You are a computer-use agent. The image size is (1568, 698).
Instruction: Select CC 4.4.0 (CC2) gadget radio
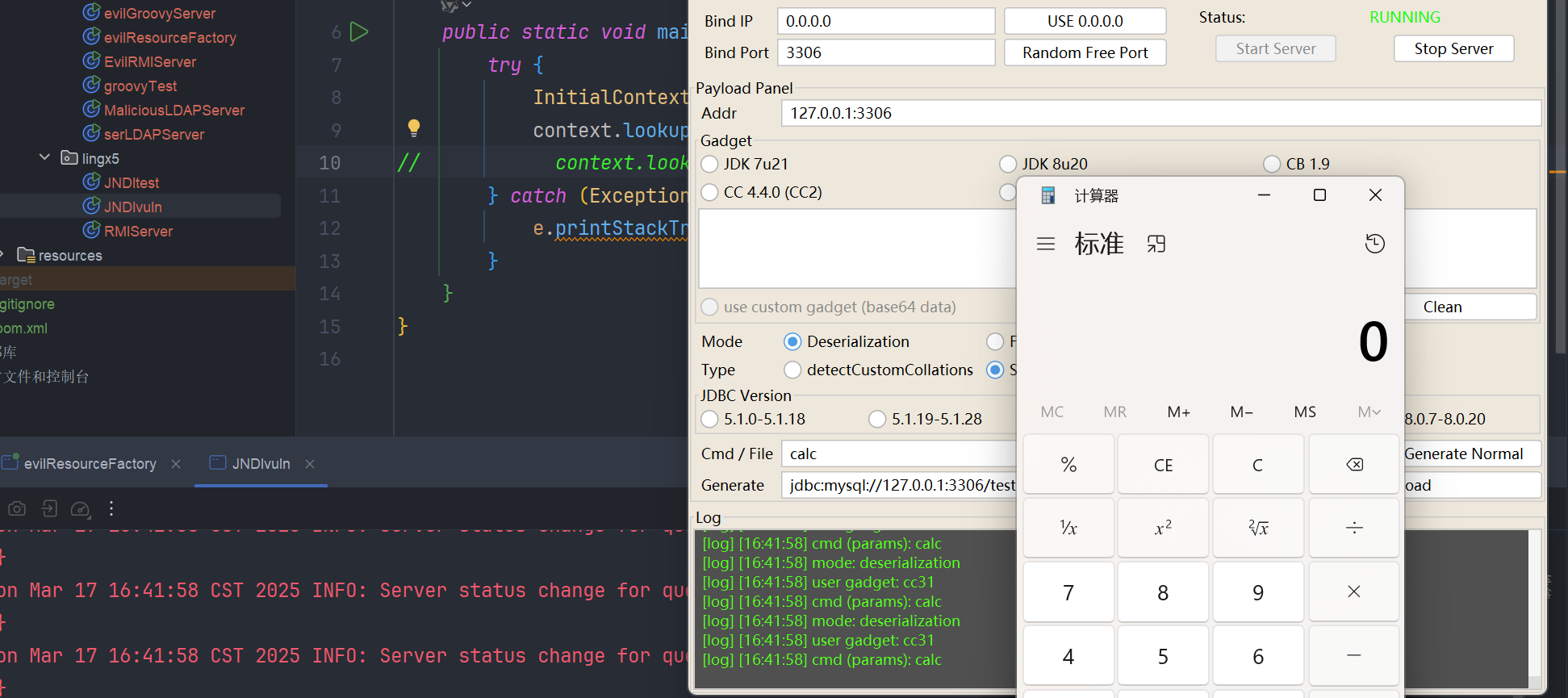pyautogui.click(x=710, y=192)
